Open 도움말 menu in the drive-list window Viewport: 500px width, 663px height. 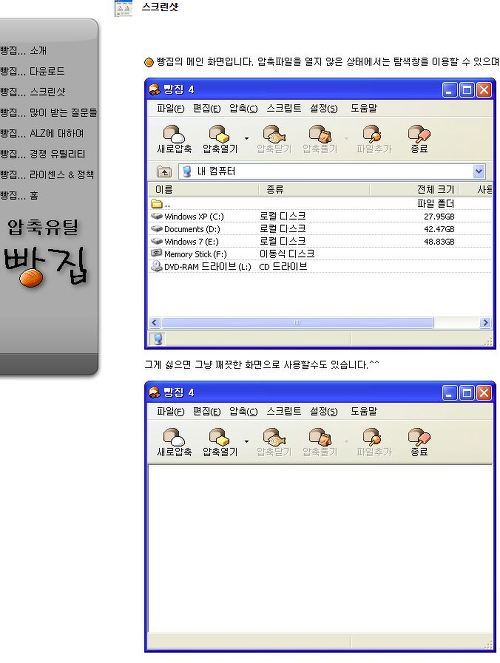363,108
